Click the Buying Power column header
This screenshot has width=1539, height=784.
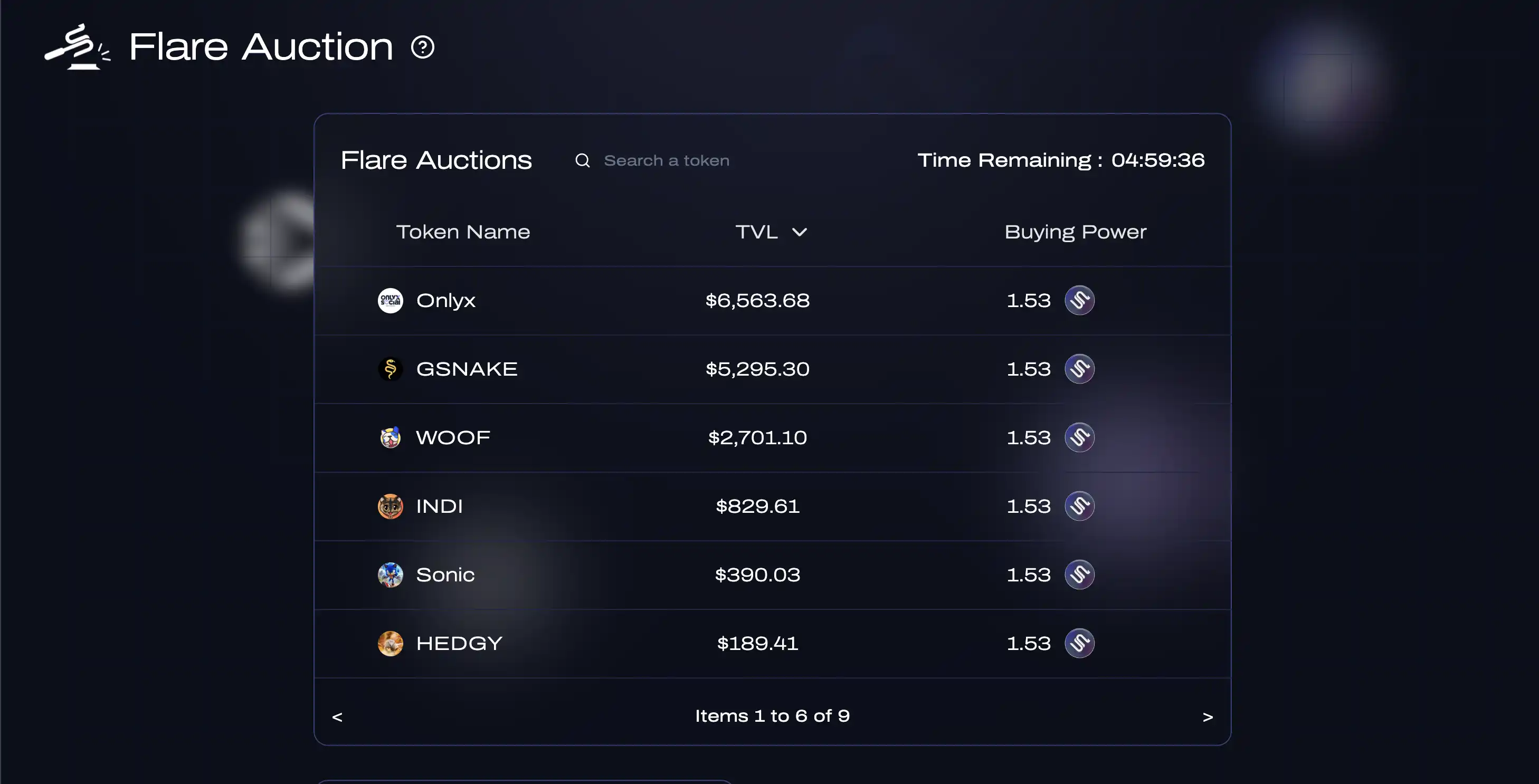(1075, 232)
